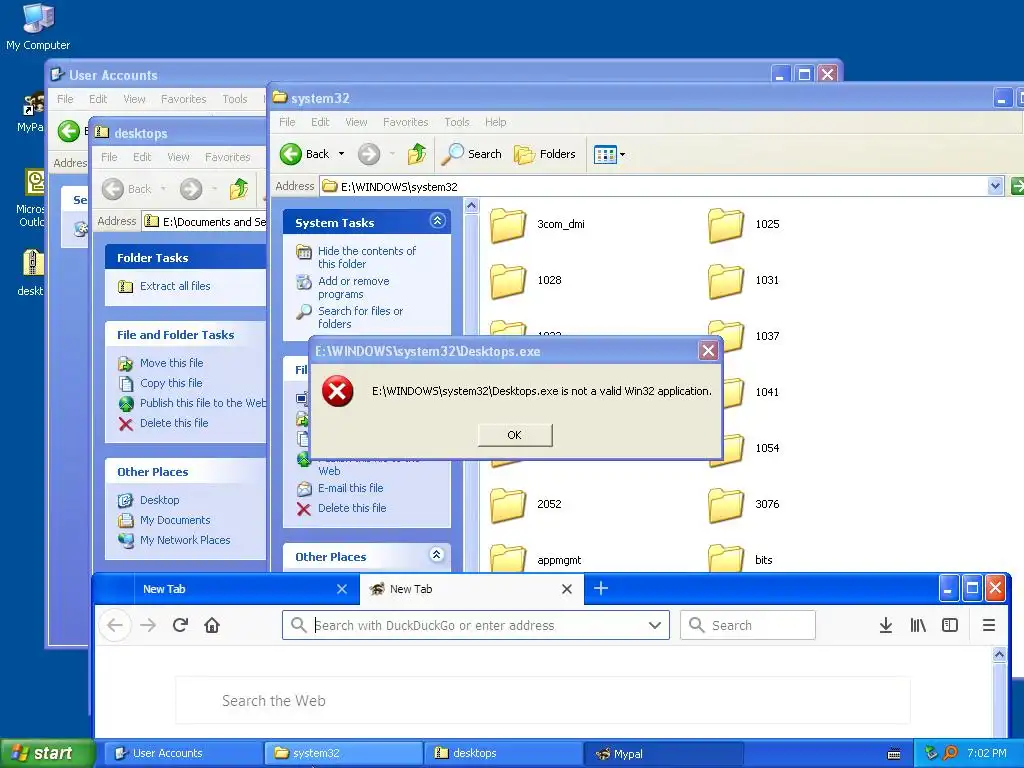Click Copy this file in desktops window

point(171,383)
